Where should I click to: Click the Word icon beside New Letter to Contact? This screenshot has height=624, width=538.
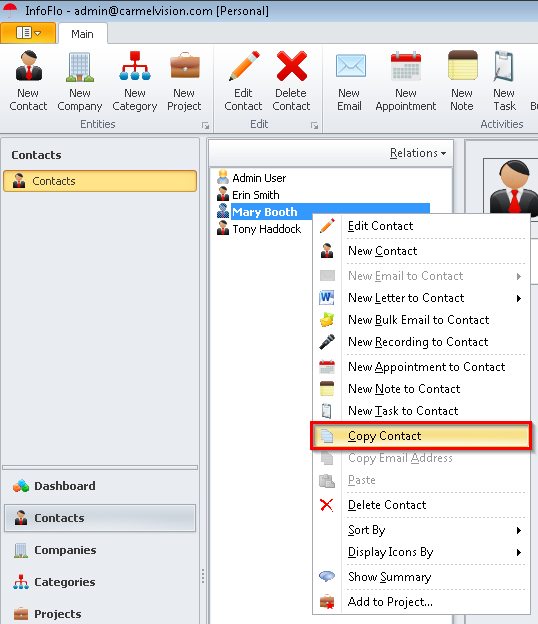pyautogui.click(x=327, y=298)
